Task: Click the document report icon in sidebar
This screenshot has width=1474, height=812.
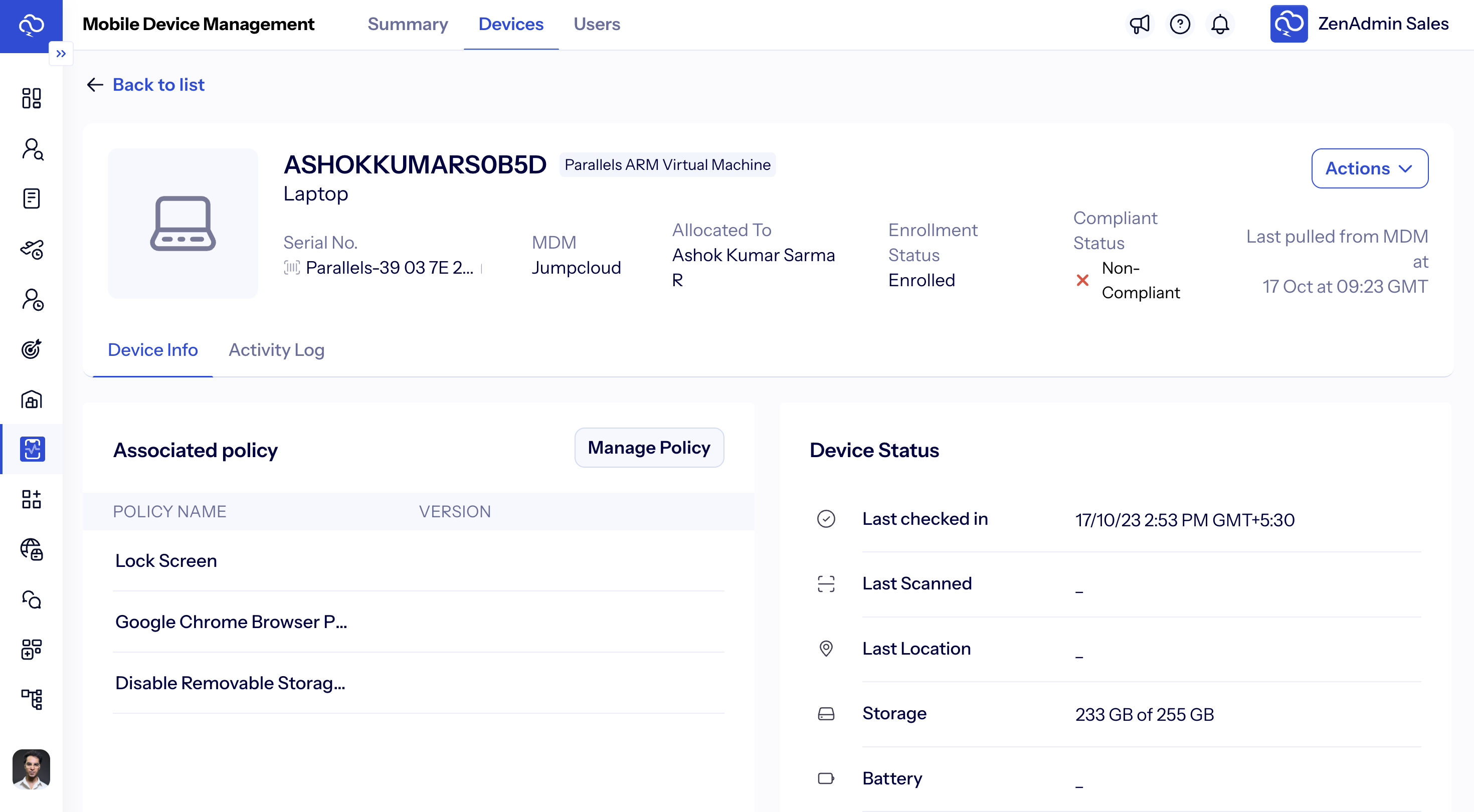Action: pos(32,198)
